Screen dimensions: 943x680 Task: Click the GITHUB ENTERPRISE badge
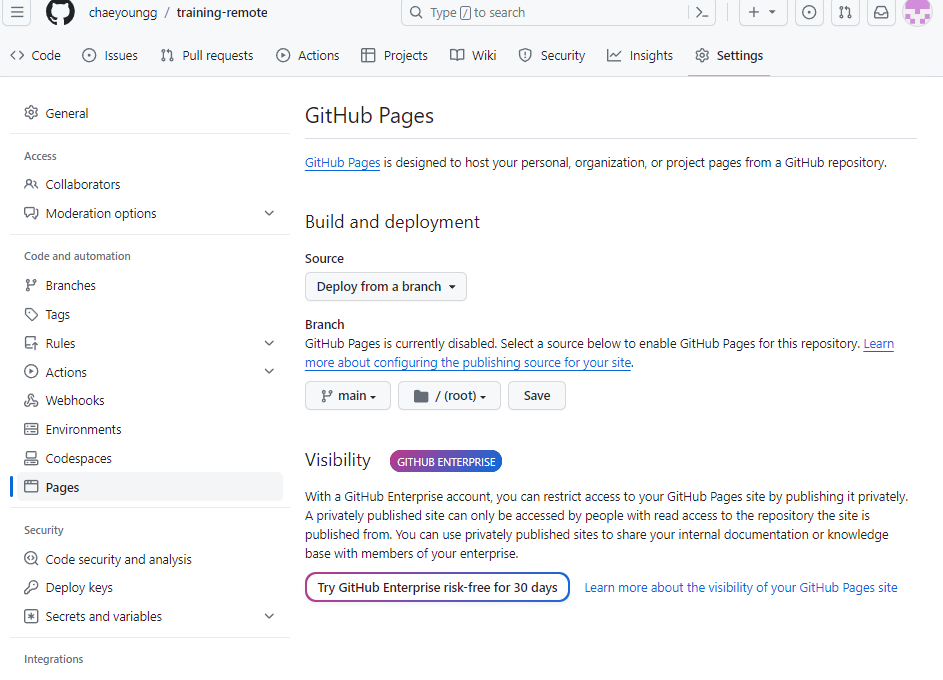[446, 462]
